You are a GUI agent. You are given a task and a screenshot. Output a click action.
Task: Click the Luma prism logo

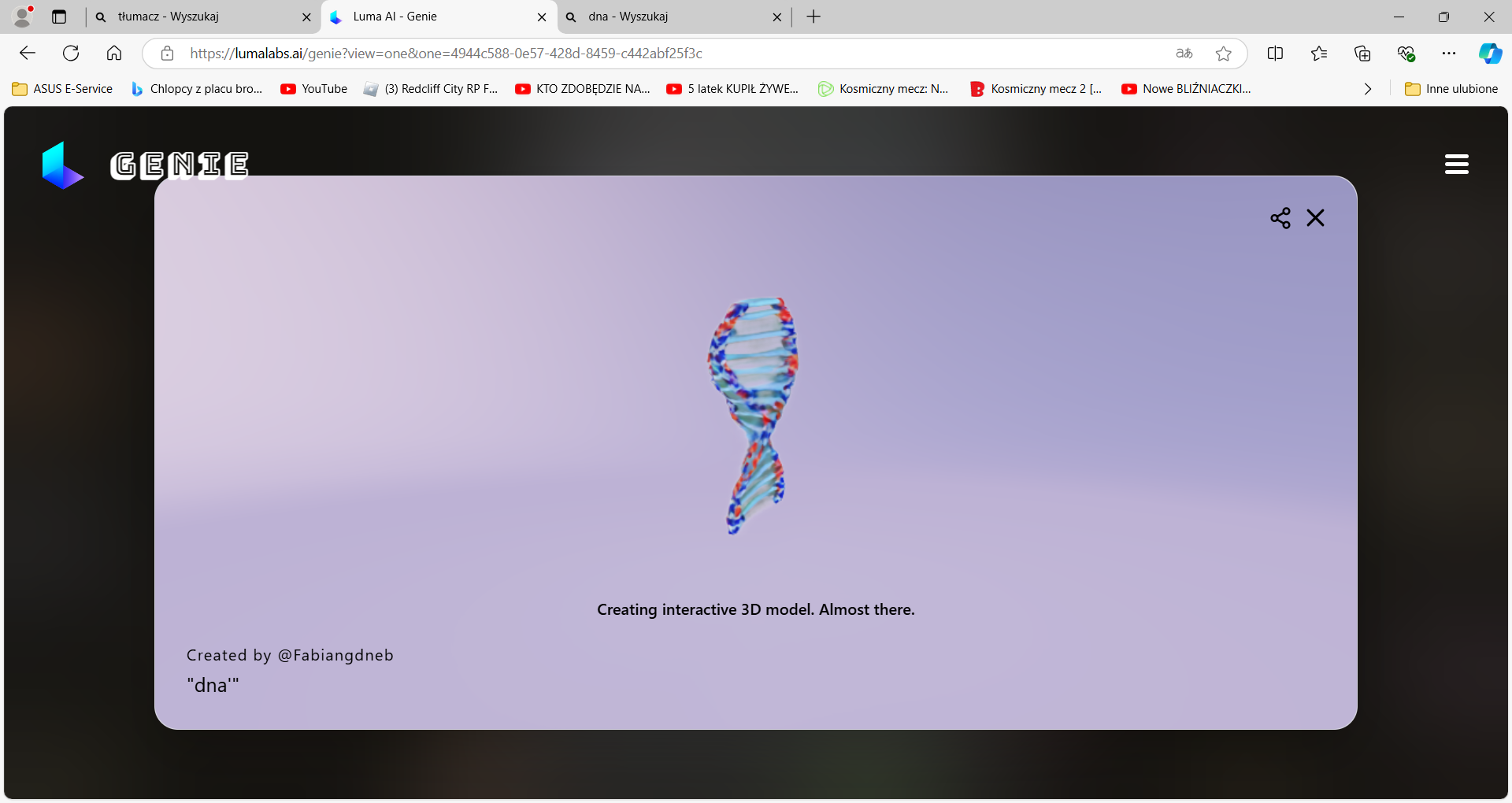62,165
